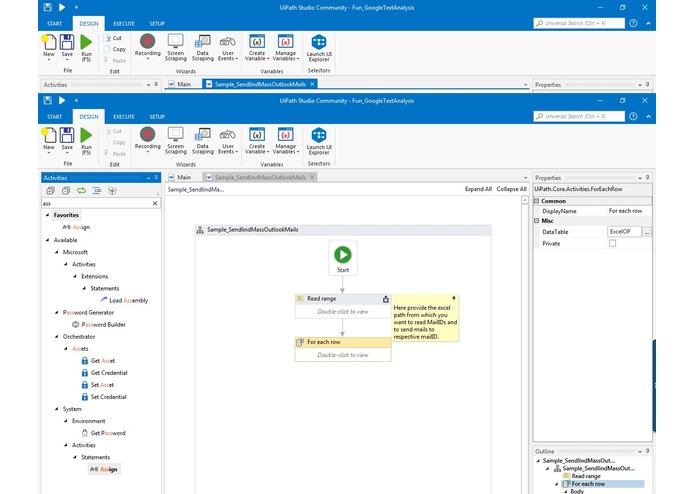This screenshot has width=695, height=494.
Task: Click collapse-all icon in Activities panel toolbar
Action: click(x=66, y=191)
